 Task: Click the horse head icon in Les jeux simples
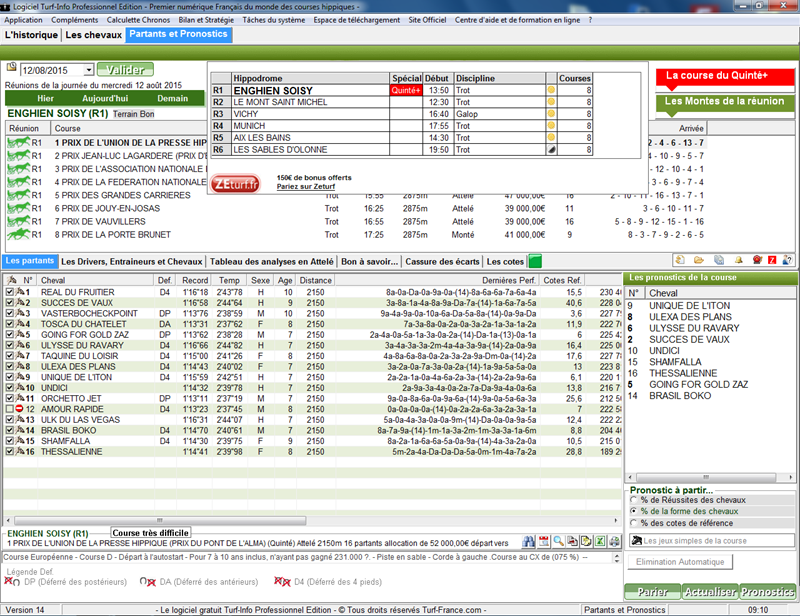[637, 540]
